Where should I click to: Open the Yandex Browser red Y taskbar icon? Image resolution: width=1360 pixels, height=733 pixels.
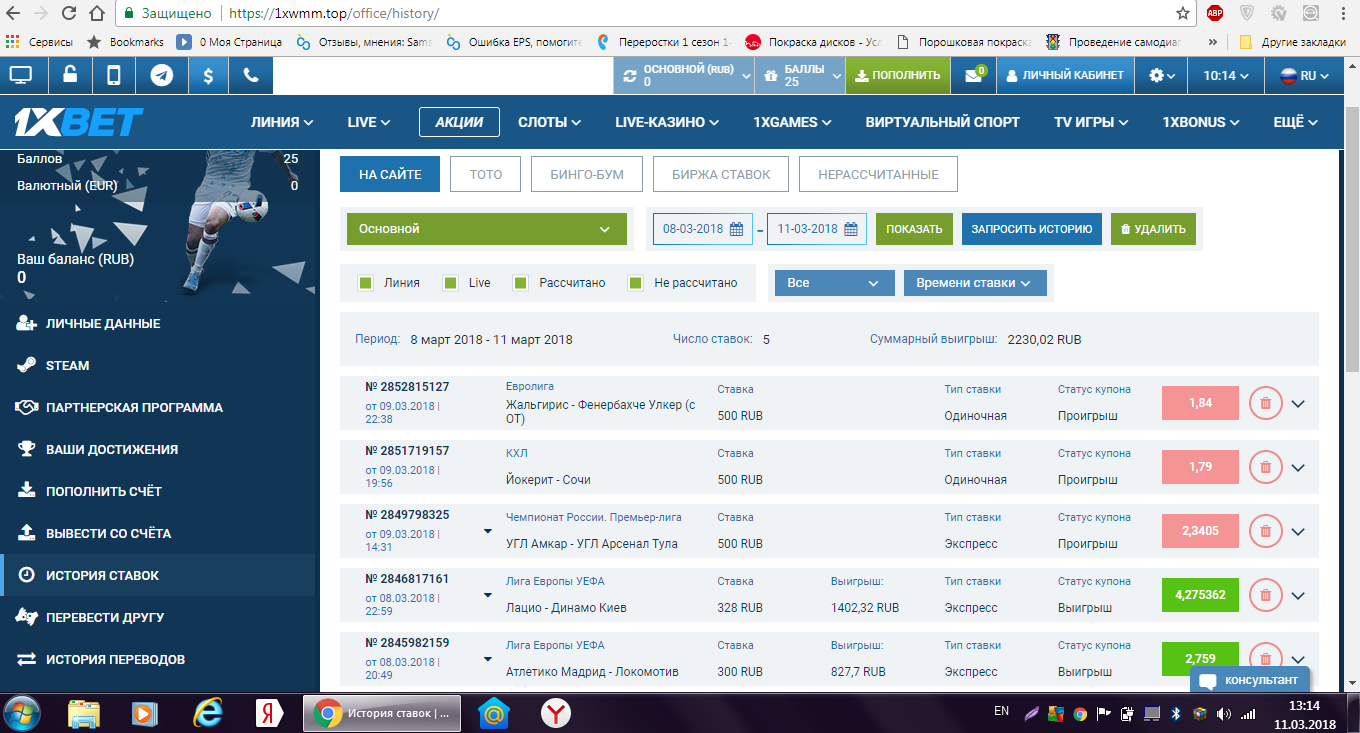[556, 713]
